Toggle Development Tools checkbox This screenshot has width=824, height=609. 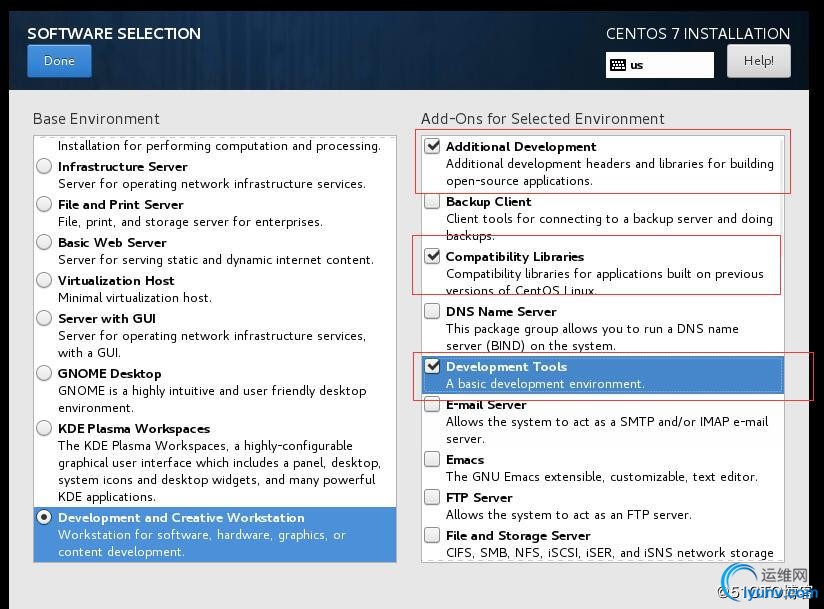[432, 366]
